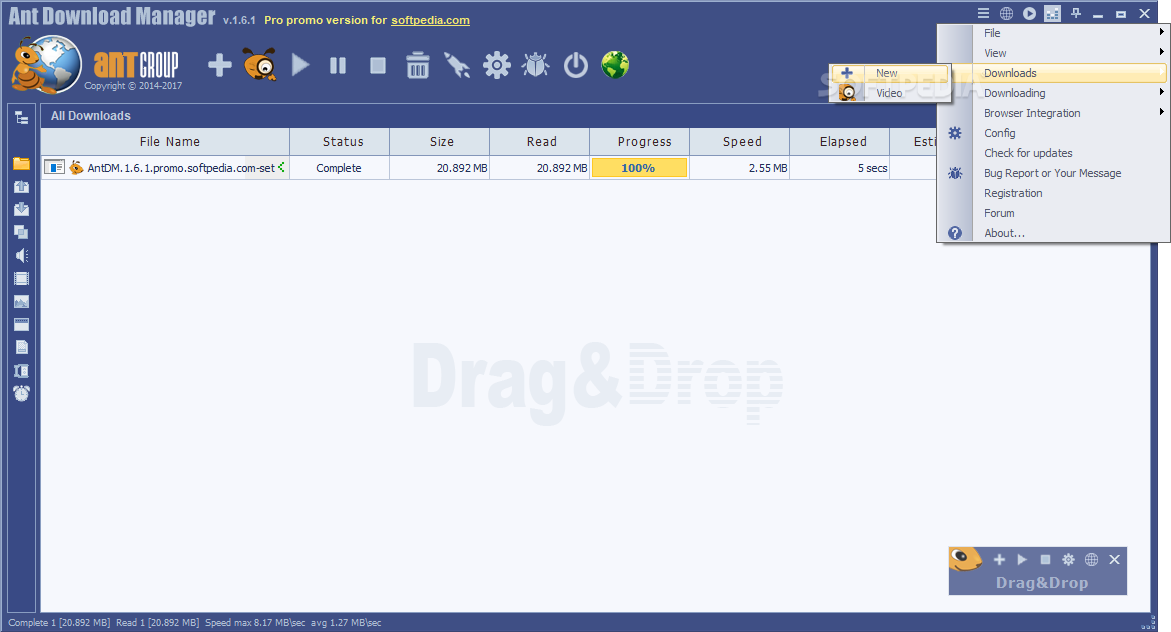Click the power shutdown icon in toolbar
The height and width of the screenshot is (632, 1171).
576,65
